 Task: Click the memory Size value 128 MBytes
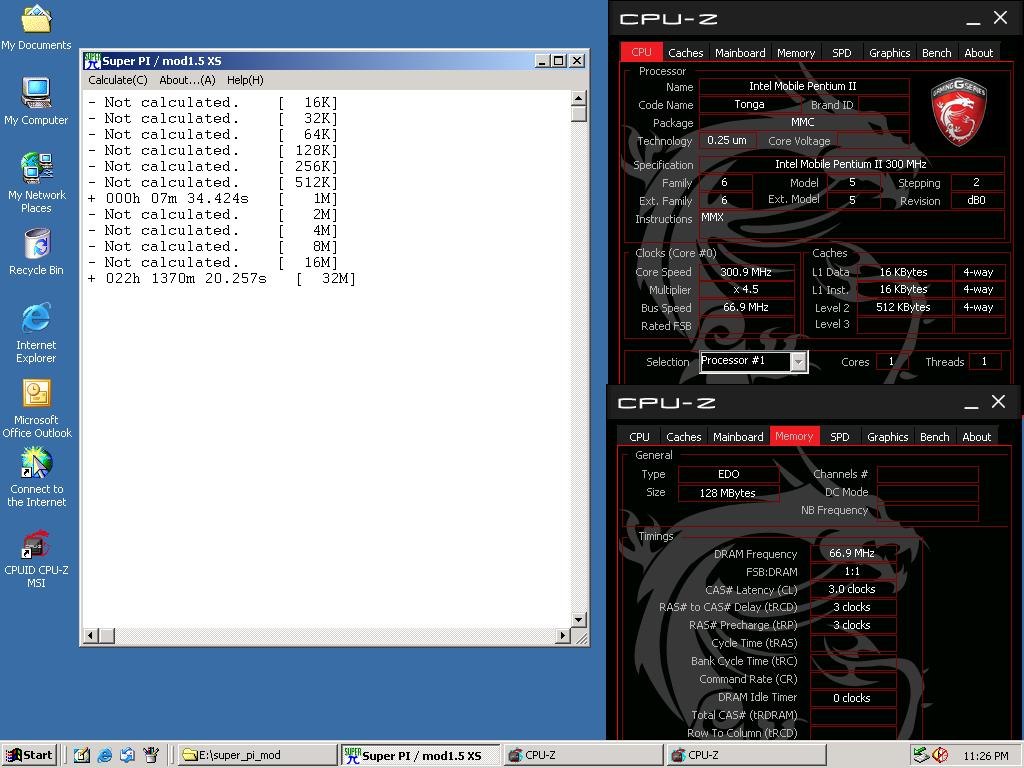[x=729, y=493]
